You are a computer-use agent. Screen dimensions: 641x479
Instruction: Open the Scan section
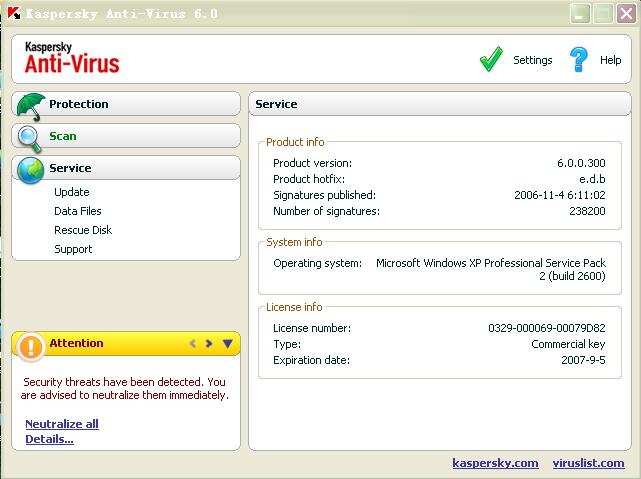coord(126,136)
